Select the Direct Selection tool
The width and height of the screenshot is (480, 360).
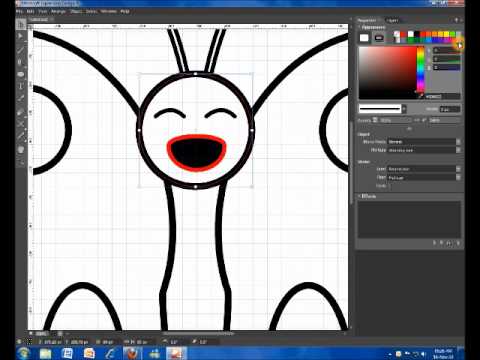tap(21, 36)
